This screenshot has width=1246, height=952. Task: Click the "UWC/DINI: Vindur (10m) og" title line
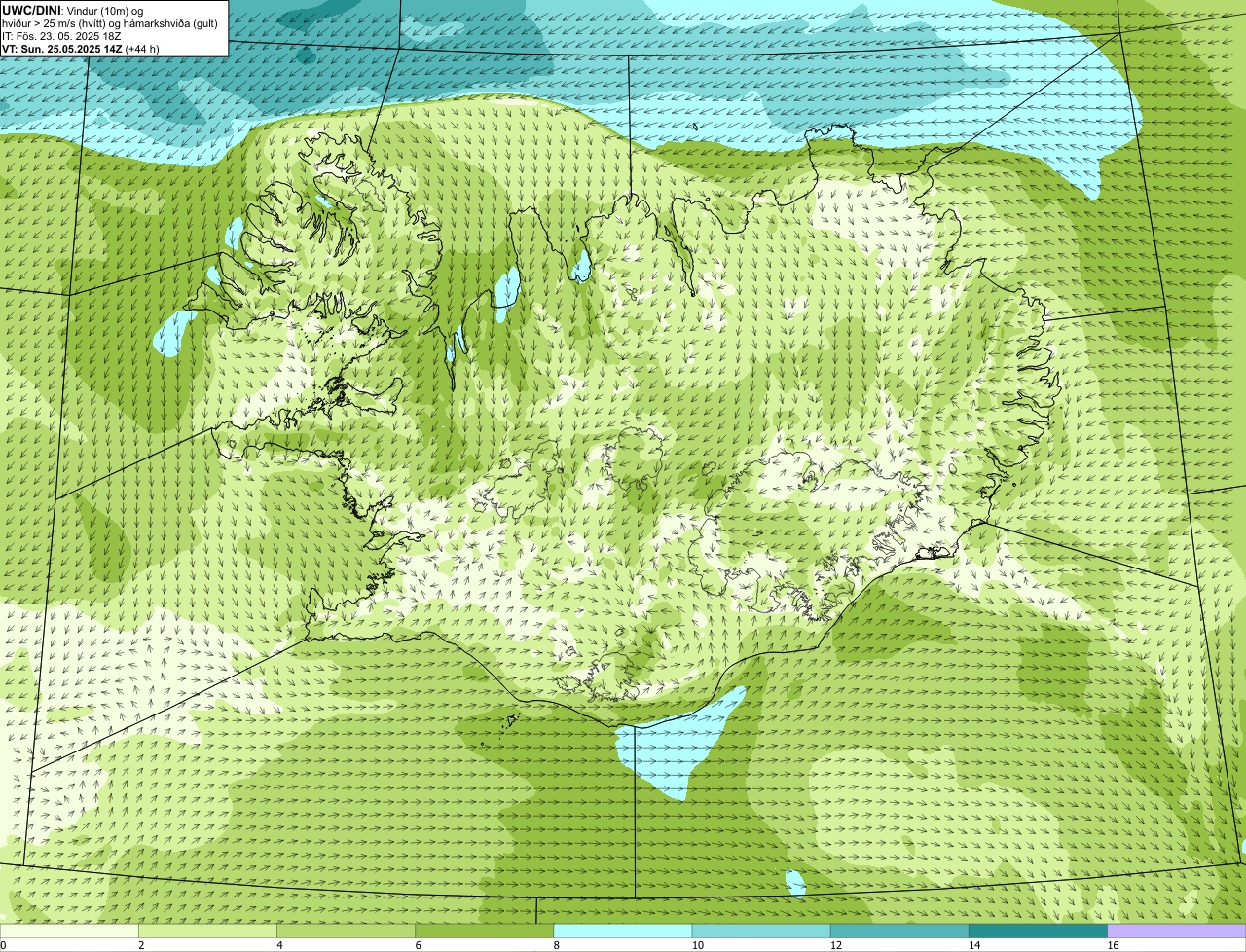click(x=72, y=10)
